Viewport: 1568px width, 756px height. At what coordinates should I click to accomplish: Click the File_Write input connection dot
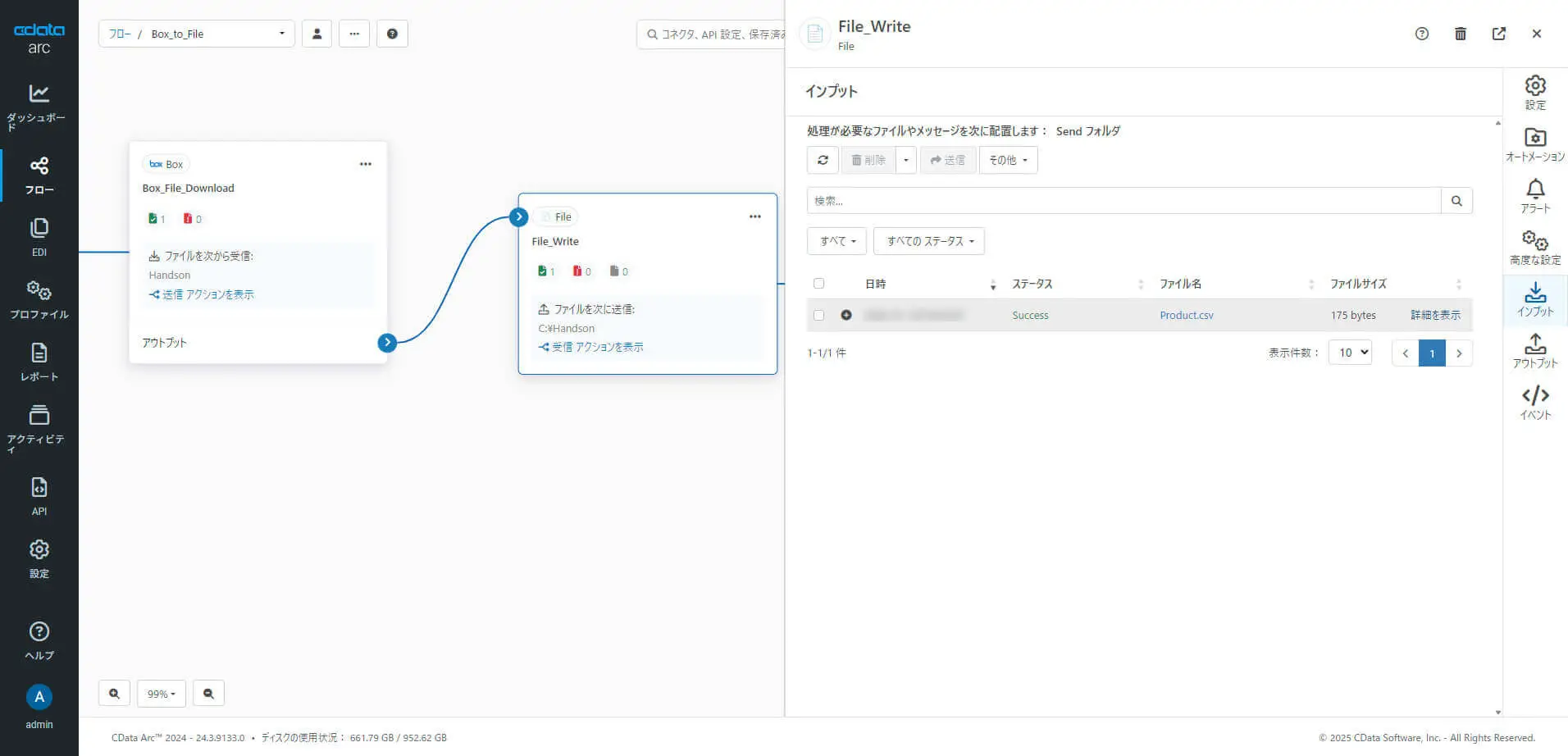pos(518,216)
